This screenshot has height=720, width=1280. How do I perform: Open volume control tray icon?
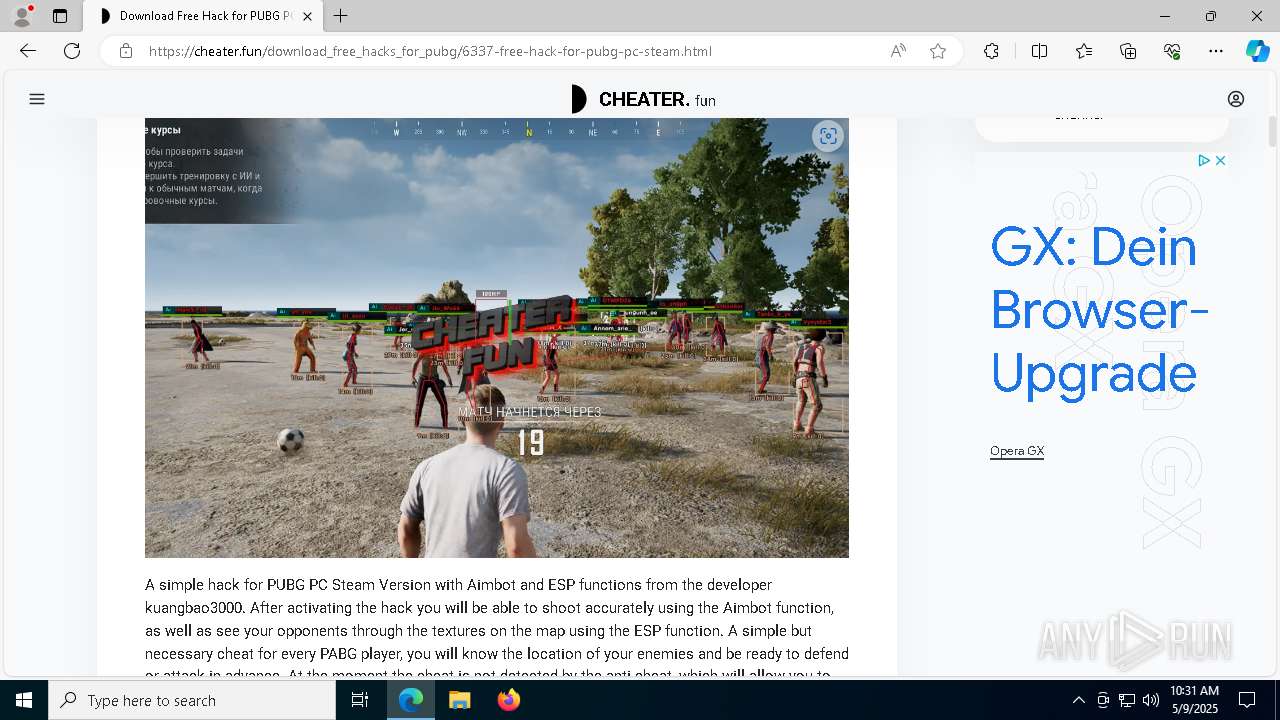1151,700
